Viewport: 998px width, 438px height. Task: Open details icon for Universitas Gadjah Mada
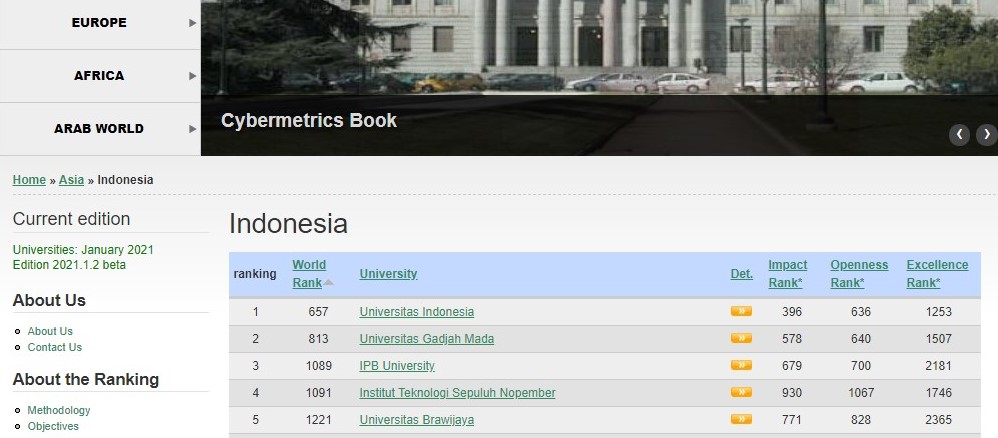click(x=740, y=338)
